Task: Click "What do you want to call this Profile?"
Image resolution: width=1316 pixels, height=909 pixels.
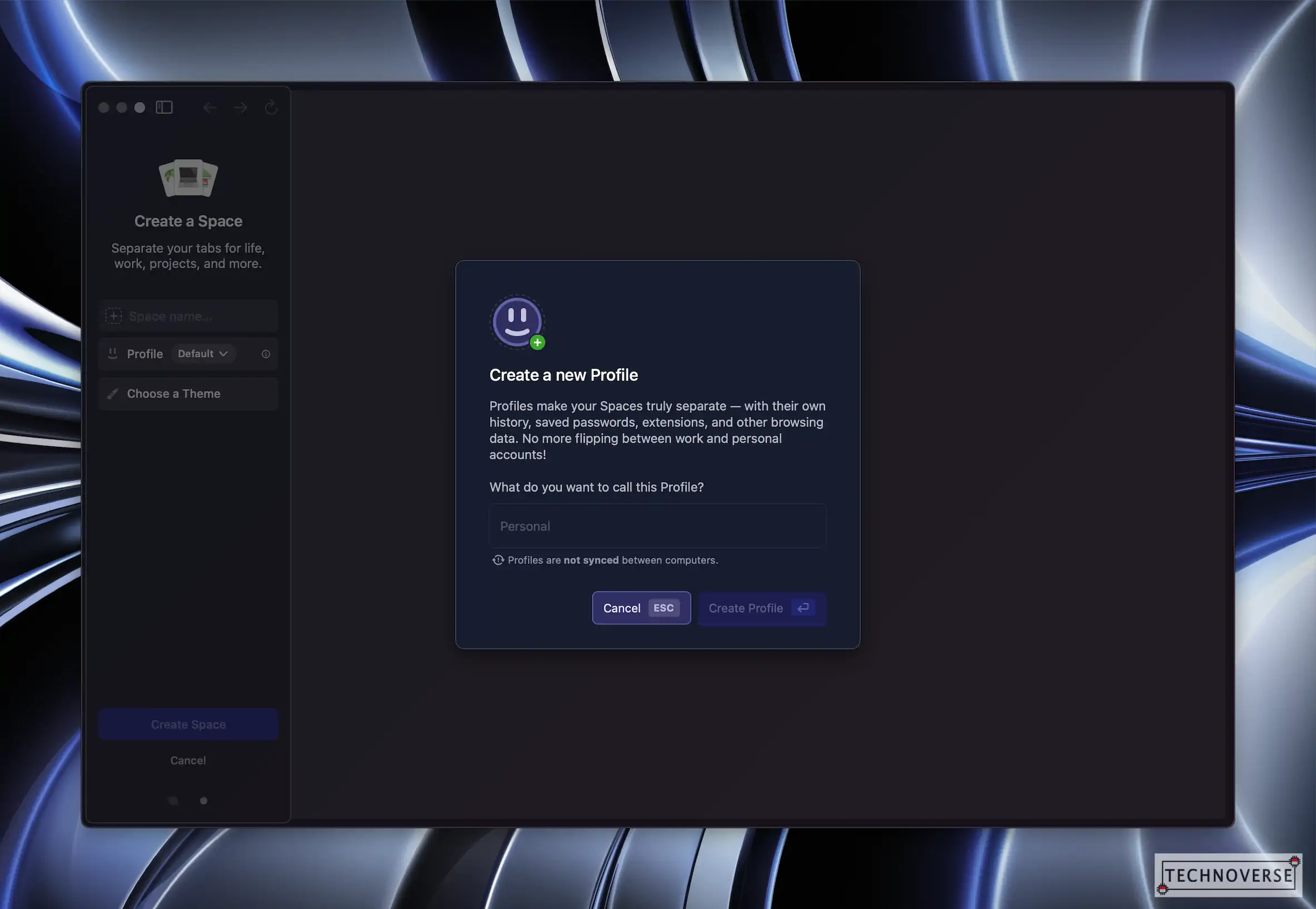Action: (597, 487)
